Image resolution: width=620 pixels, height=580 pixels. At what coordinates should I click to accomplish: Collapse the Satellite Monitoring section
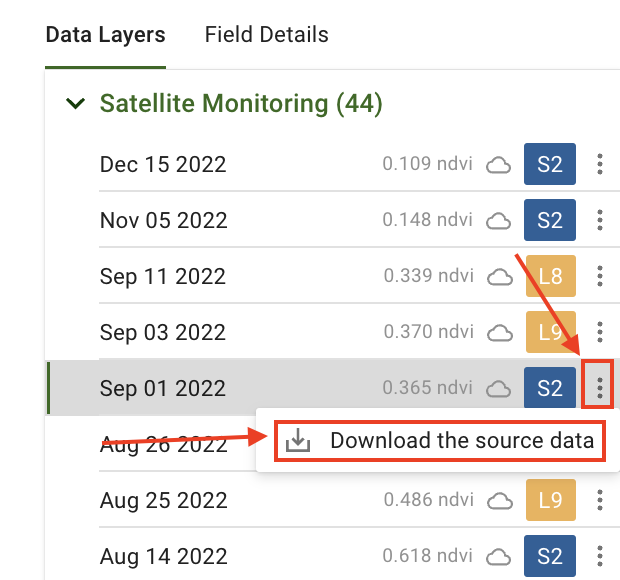coord(74,103)
